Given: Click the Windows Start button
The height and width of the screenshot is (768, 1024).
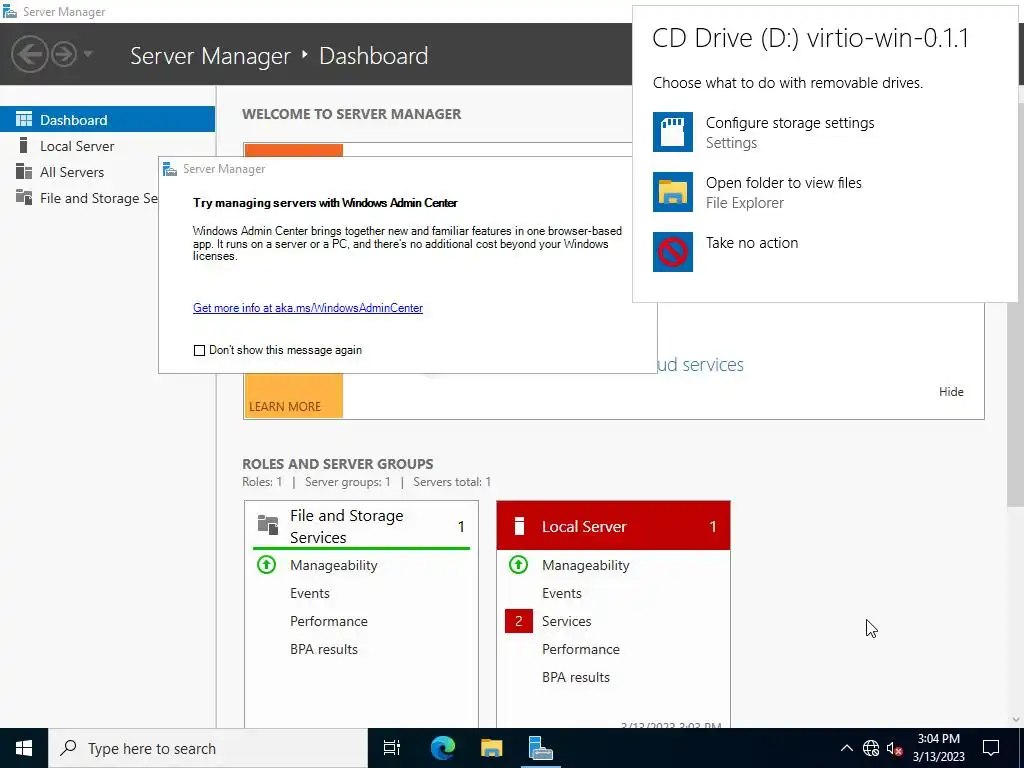Looking at the screenshot, I should tap(24, 748).
